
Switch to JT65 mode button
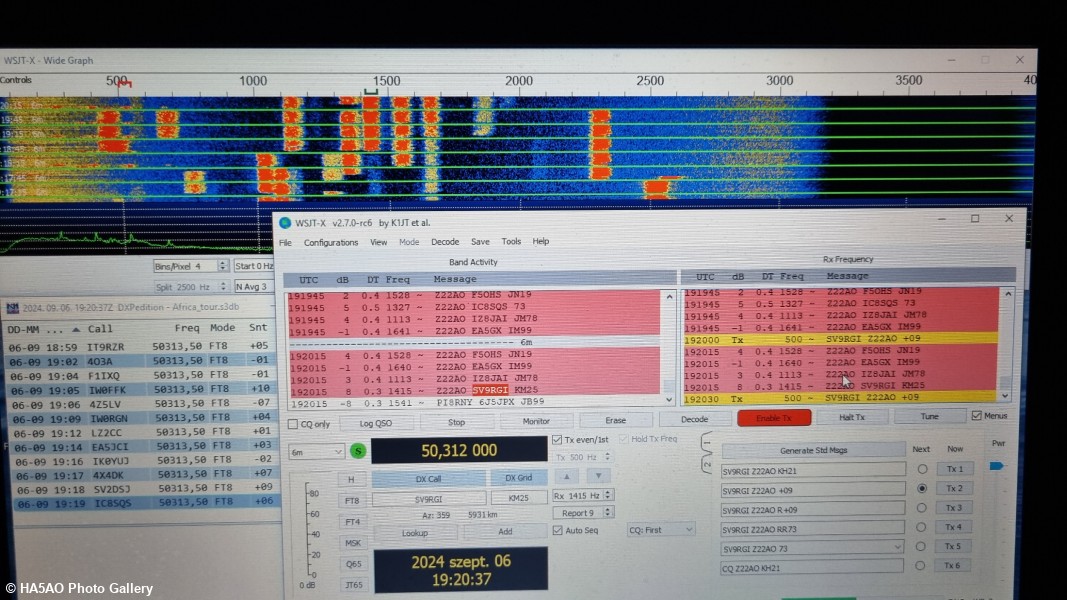(x=354, y=585)
